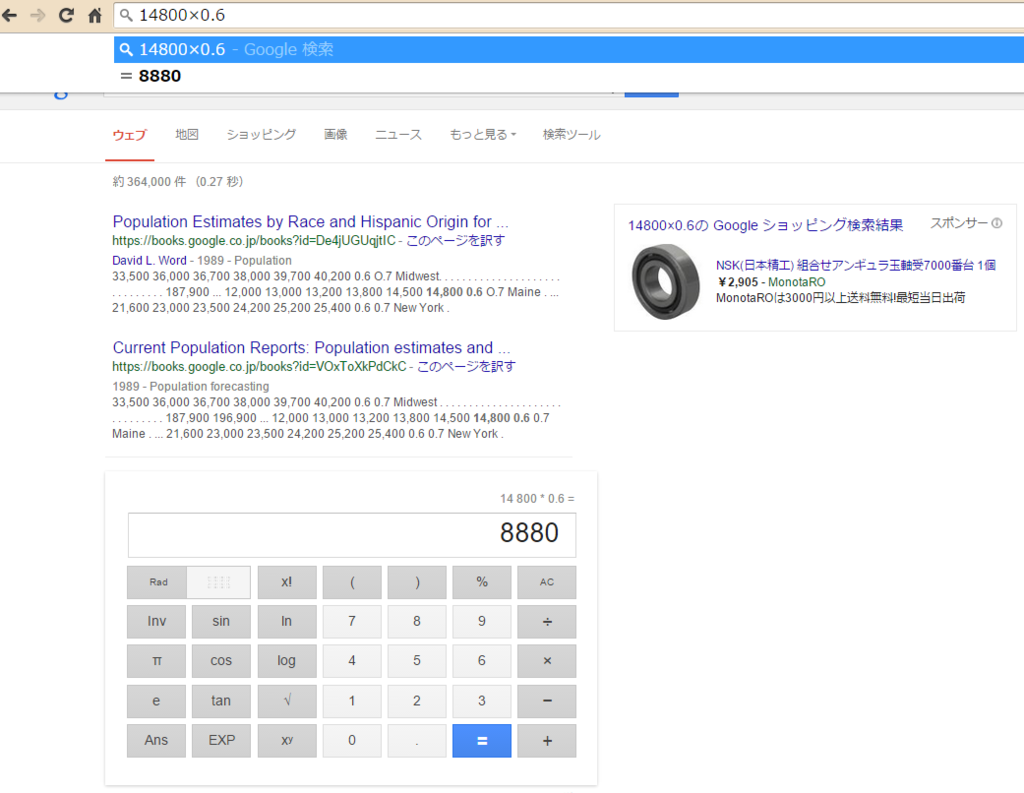Switch to the ウェブ tab
The width and height of the screenshot is (1024, 793).
point(129,135)
